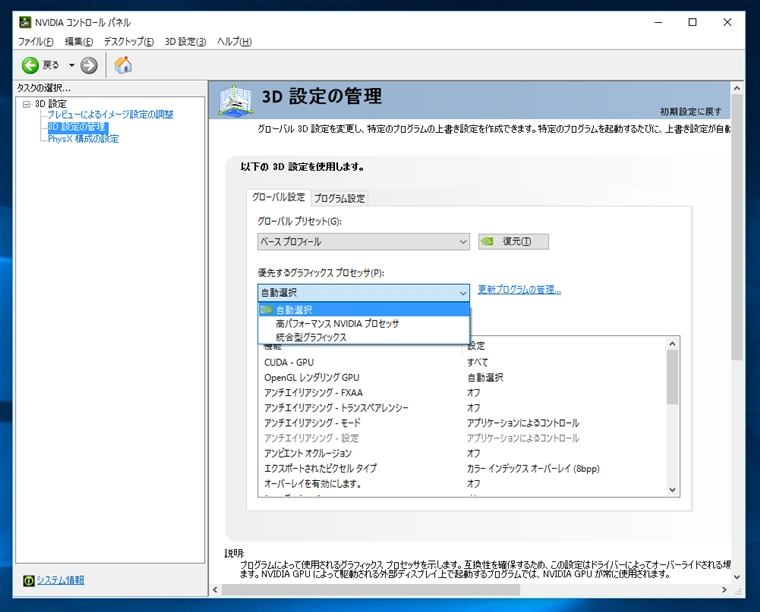Open the 更新プログラムの管理... link
Viewport: 760px width, 612px height.
point(519,290)
